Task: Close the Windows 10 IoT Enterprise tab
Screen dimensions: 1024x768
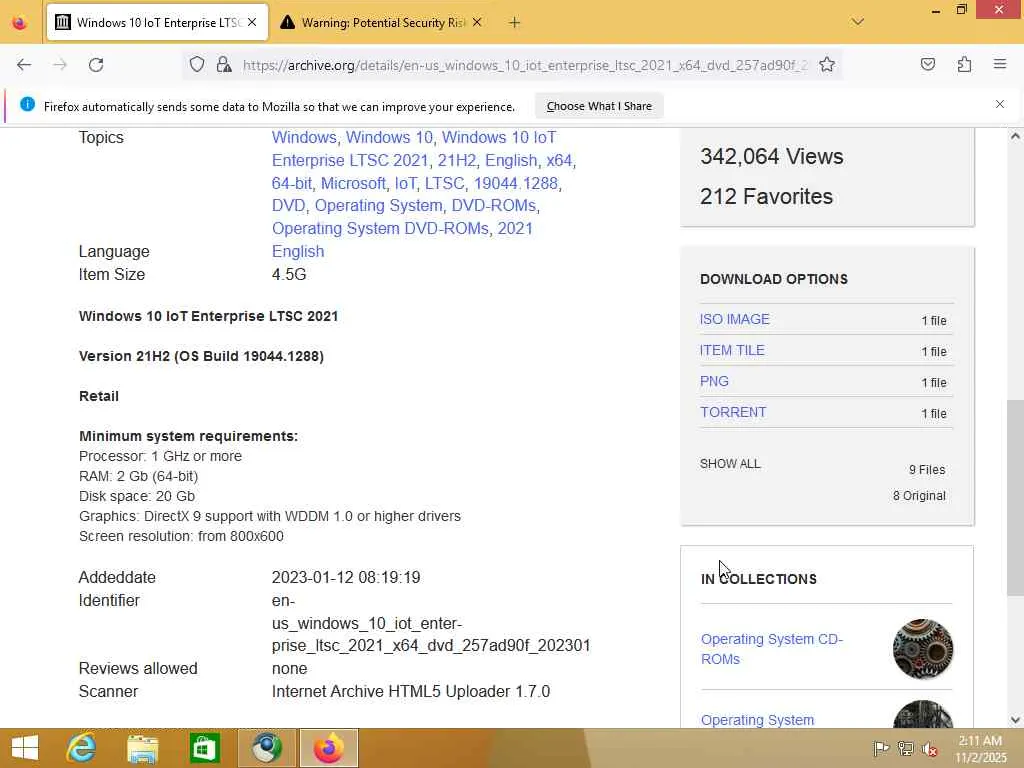Action: [252, 22]
